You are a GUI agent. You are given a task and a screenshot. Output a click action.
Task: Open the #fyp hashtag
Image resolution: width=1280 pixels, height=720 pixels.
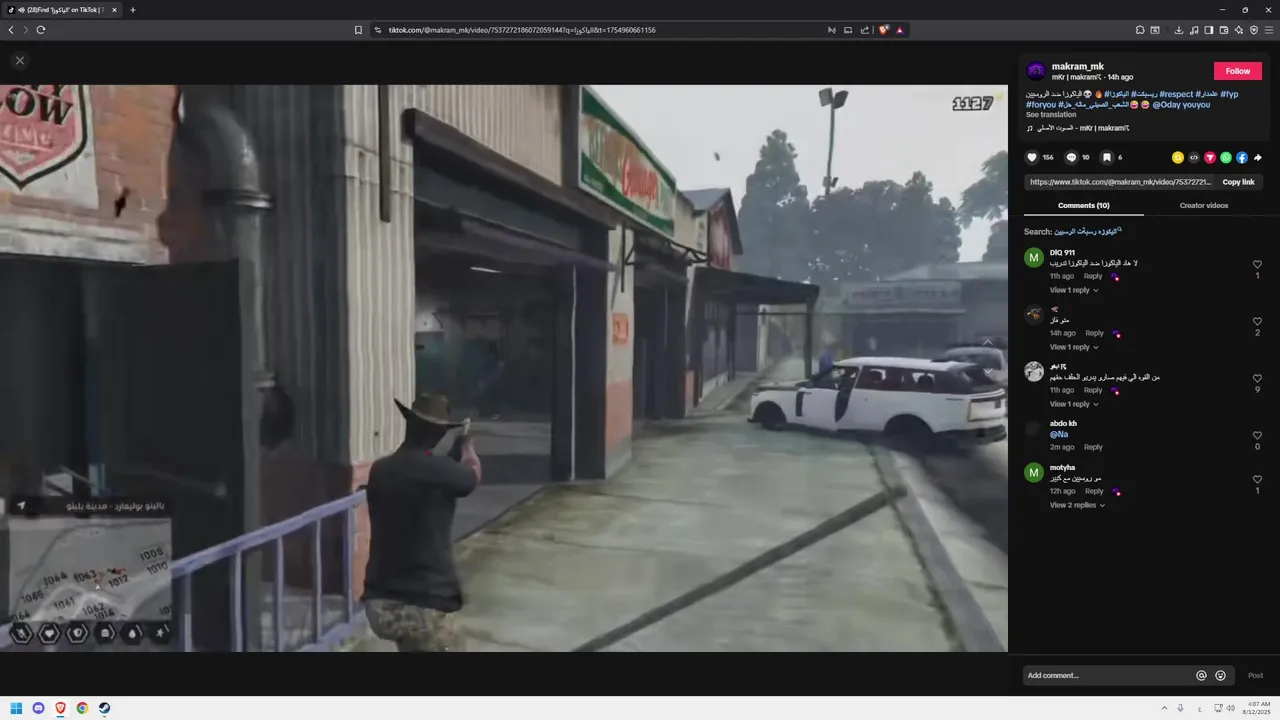(x=1229, y=94)
